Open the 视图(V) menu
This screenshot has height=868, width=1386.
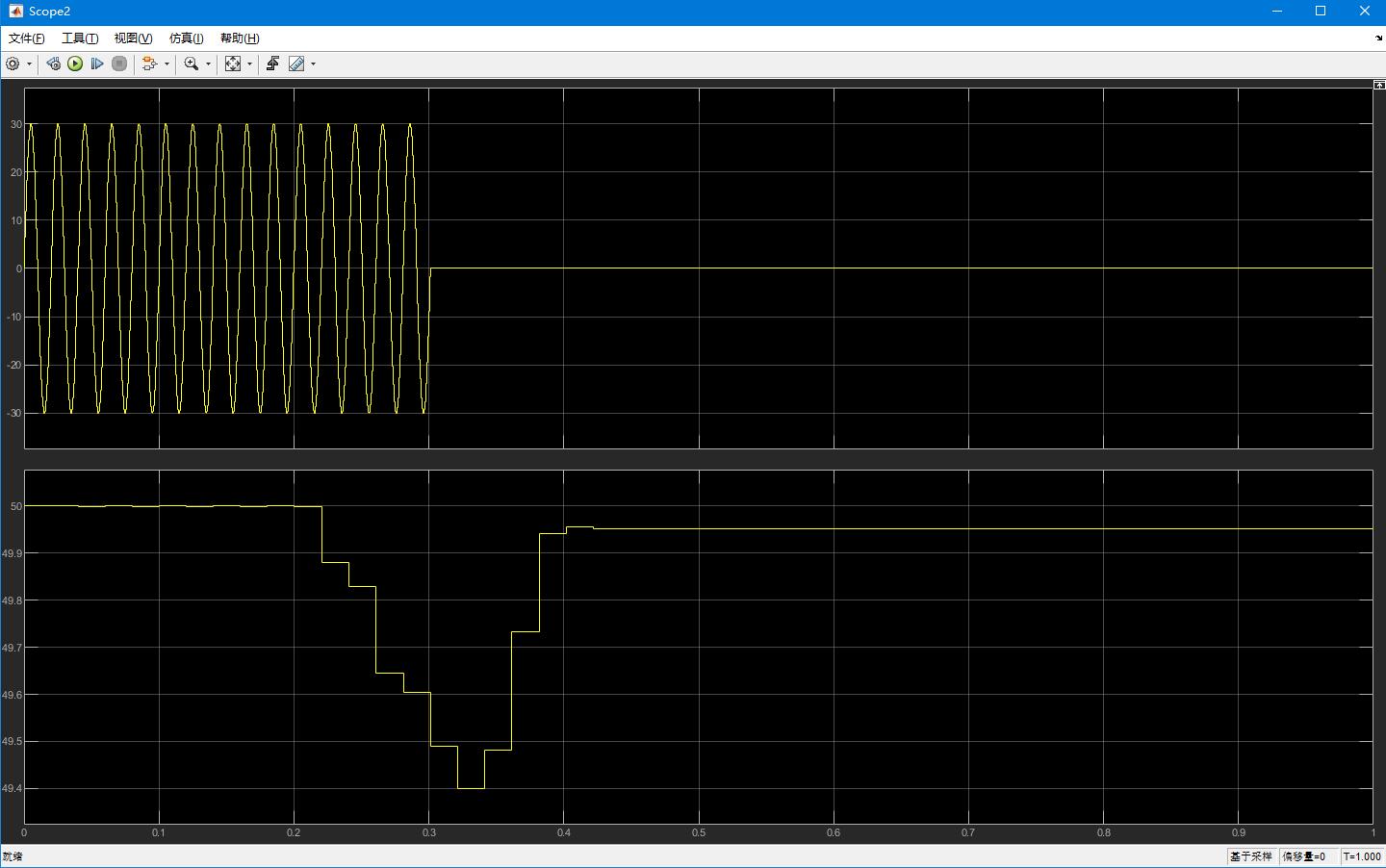tap(133, 38)
